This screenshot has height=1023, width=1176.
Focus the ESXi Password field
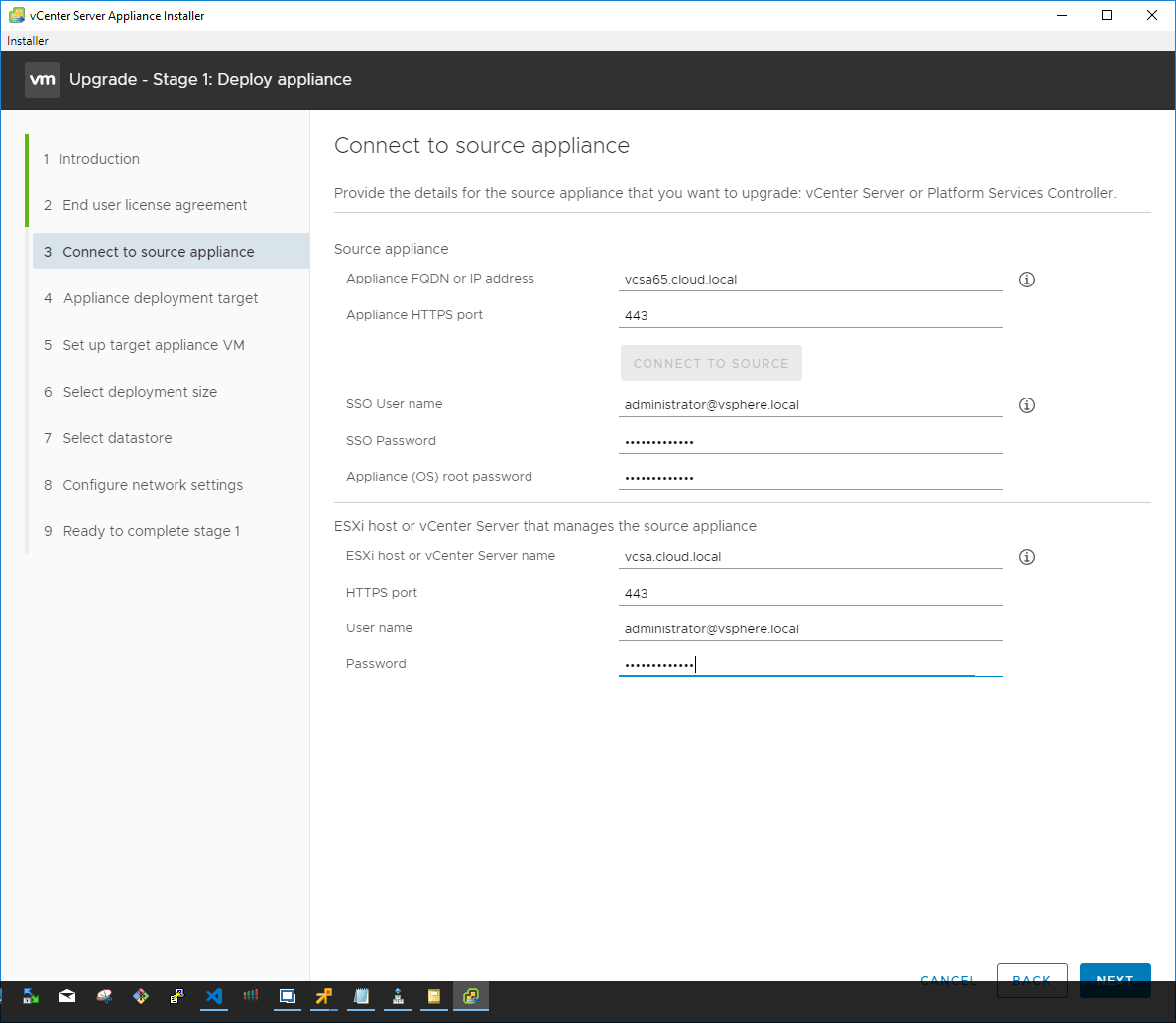pos(811,664)
